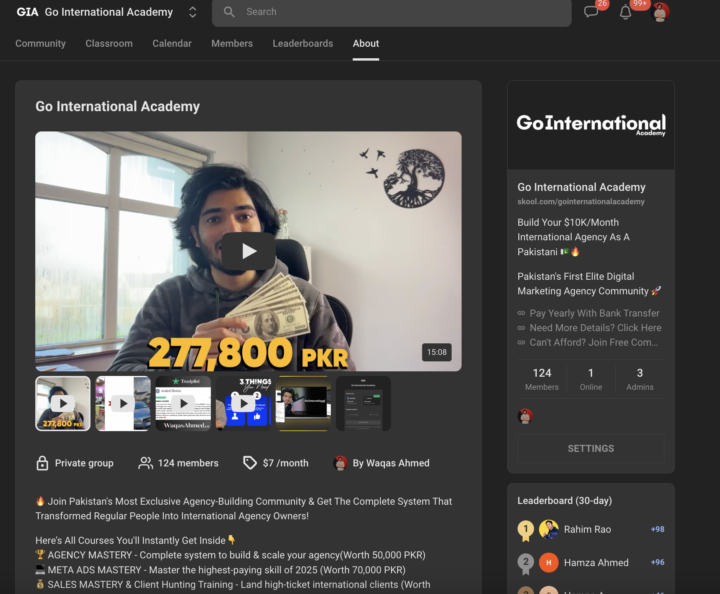Screen dimensions: 720x594
Task: Click the GoInternational Academy banner image
Action: (x=591, y=125)
